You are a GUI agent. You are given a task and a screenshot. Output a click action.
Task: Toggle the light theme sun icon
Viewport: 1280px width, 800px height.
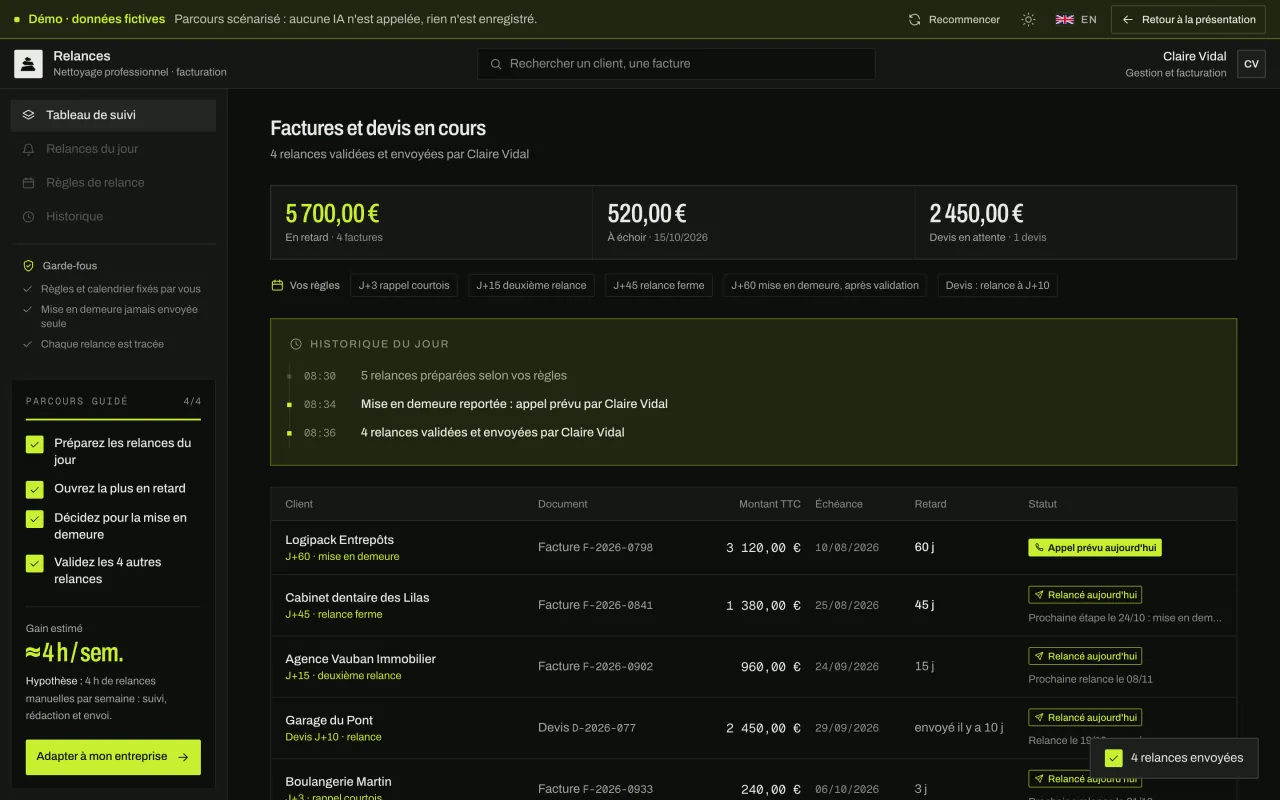click(x=1028, y=19)
